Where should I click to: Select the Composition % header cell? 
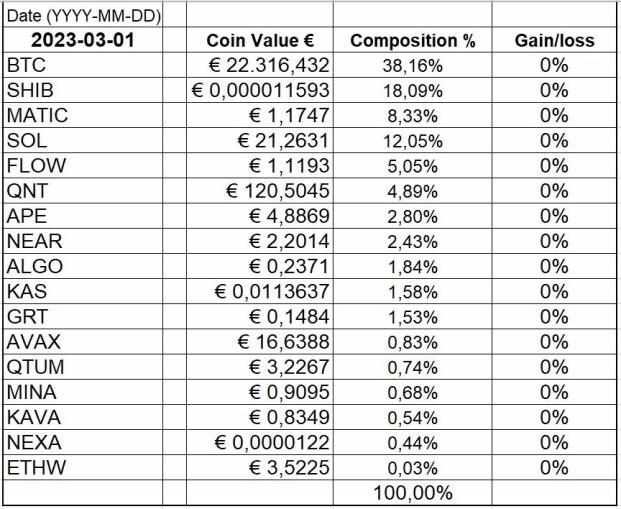coord(412,42)
